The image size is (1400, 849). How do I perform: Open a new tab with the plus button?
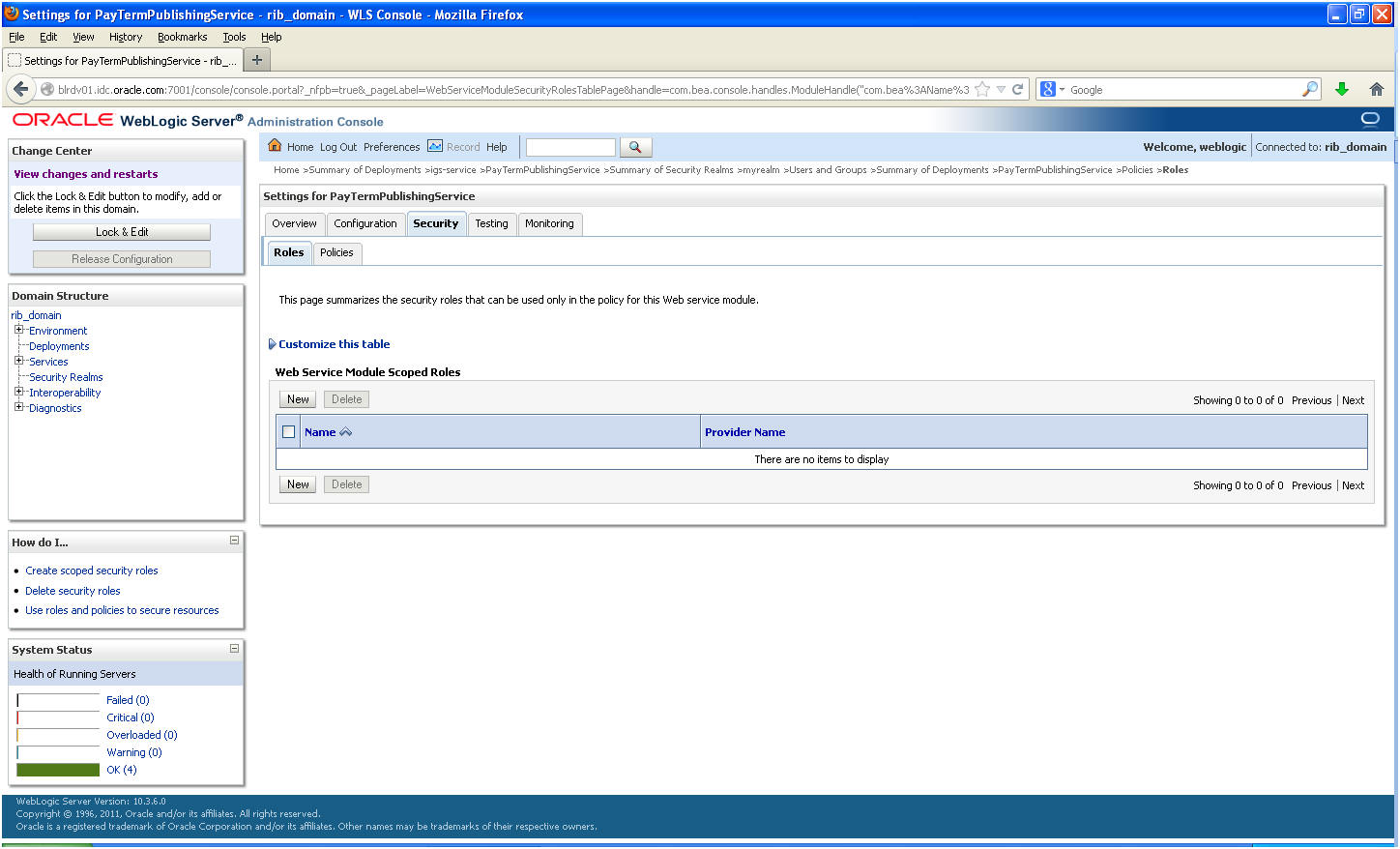(257, 60)
